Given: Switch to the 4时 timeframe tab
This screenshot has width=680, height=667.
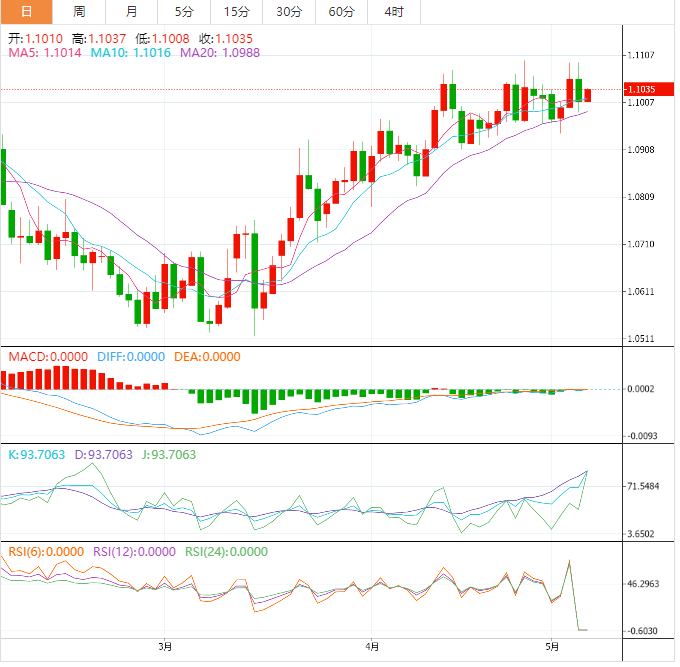Looking at the screenshot, I should pos(394,12).
